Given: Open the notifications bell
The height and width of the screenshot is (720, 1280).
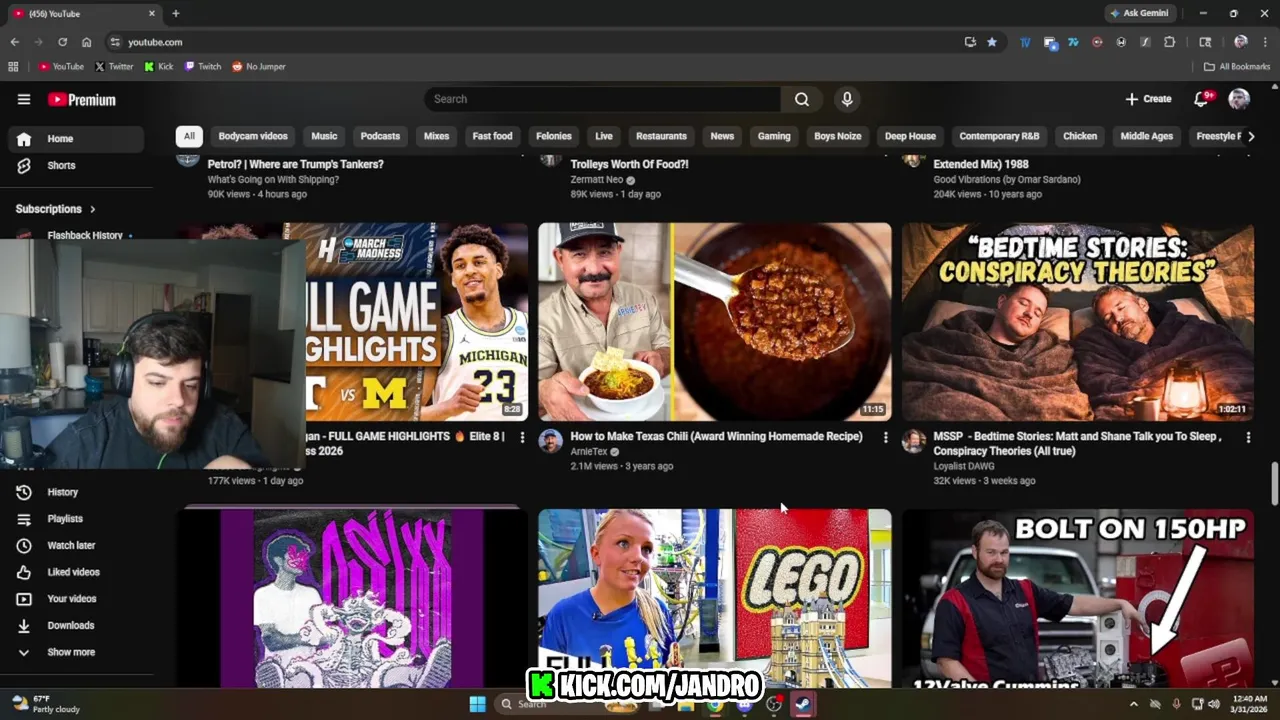Looking at the screenshot, I should pos(1202,99).
